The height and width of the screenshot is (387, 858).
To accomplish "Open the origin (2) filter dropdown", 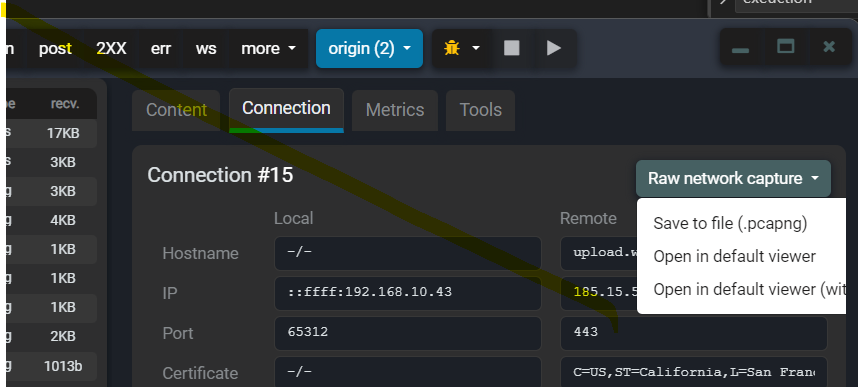I will point(369,49).
